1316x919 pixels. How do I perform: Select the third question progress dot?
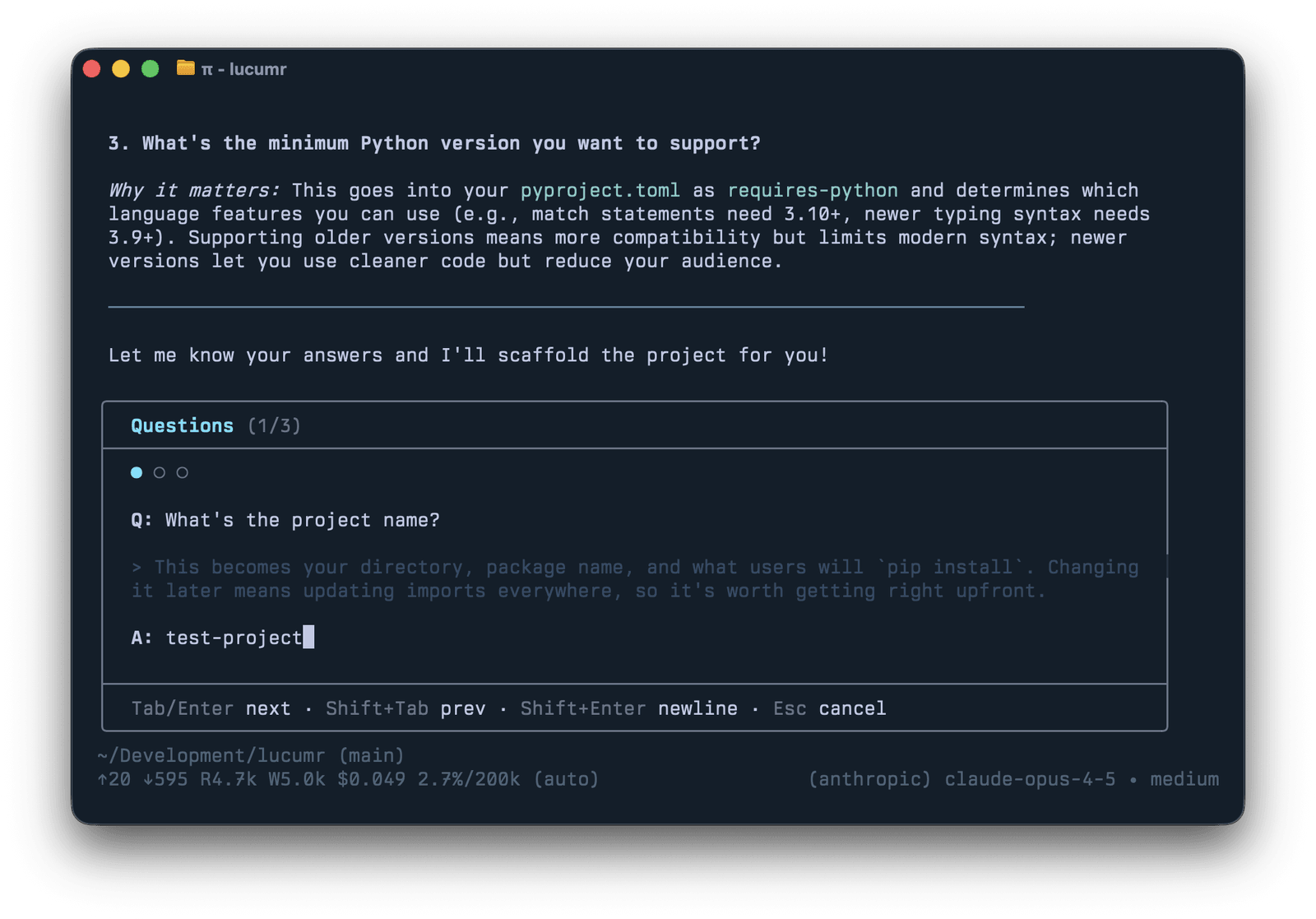click(183, 472)
